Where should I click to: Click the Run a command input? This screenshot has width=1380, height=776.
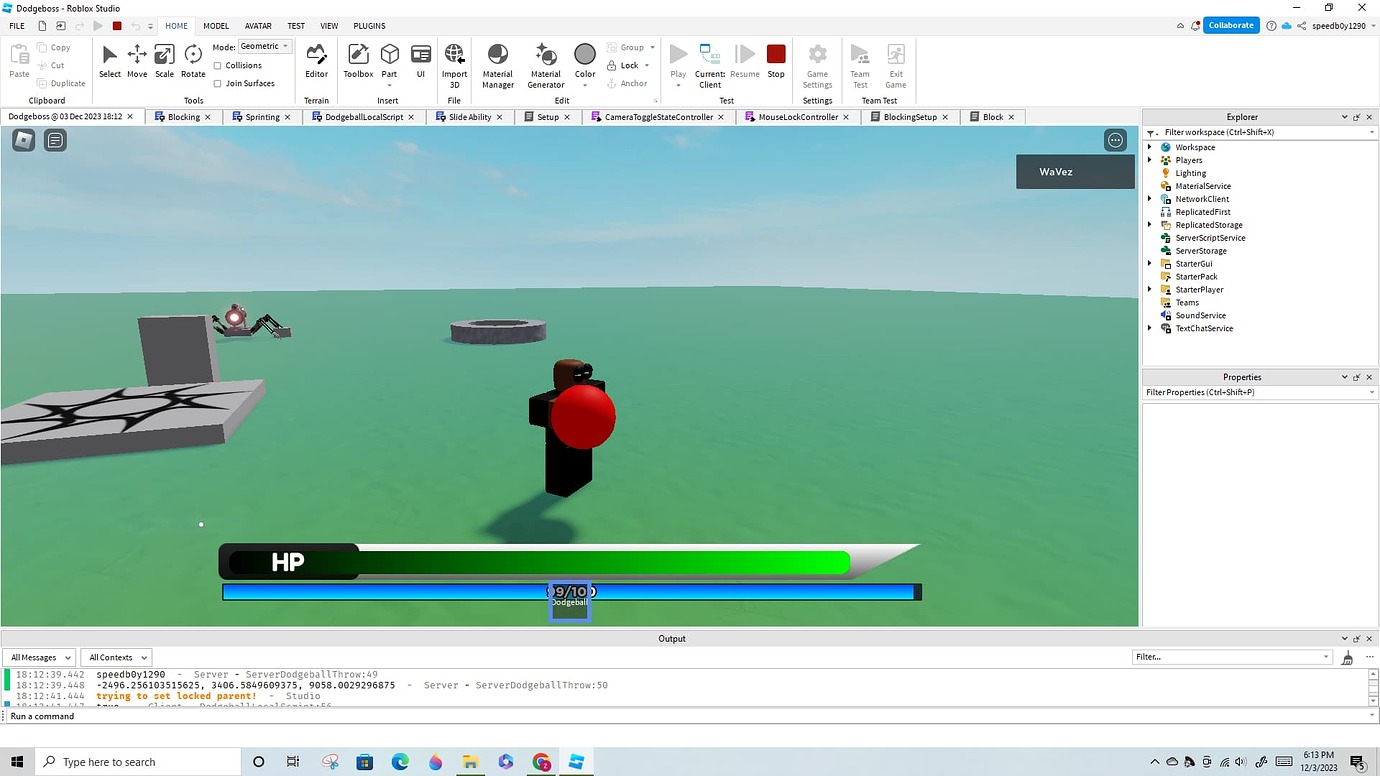tap(688, 716)
